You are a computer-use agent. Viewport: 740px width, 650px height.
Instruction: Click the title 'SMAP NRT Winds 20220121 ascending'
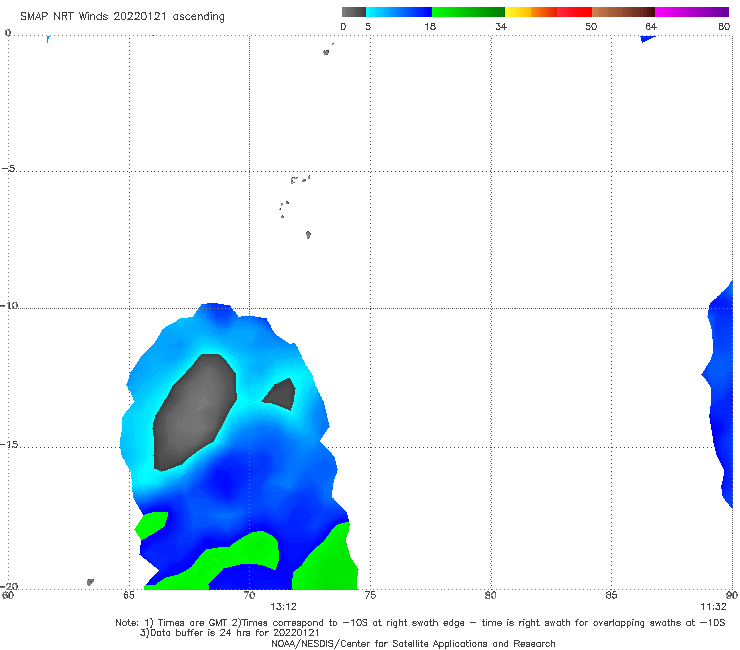(x=122, y=17)
